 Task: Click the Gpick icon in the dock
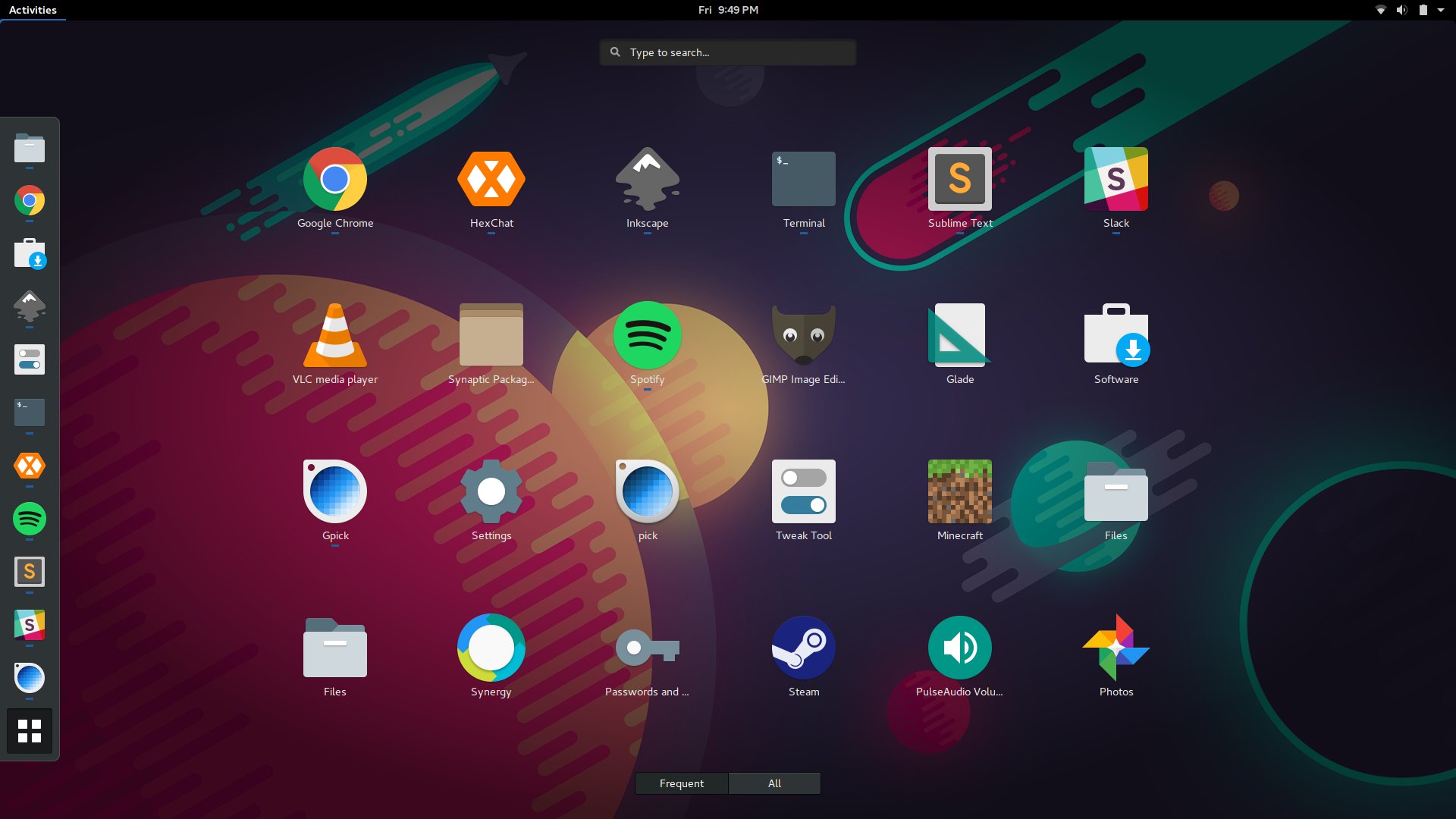click(x=30, y=679)
